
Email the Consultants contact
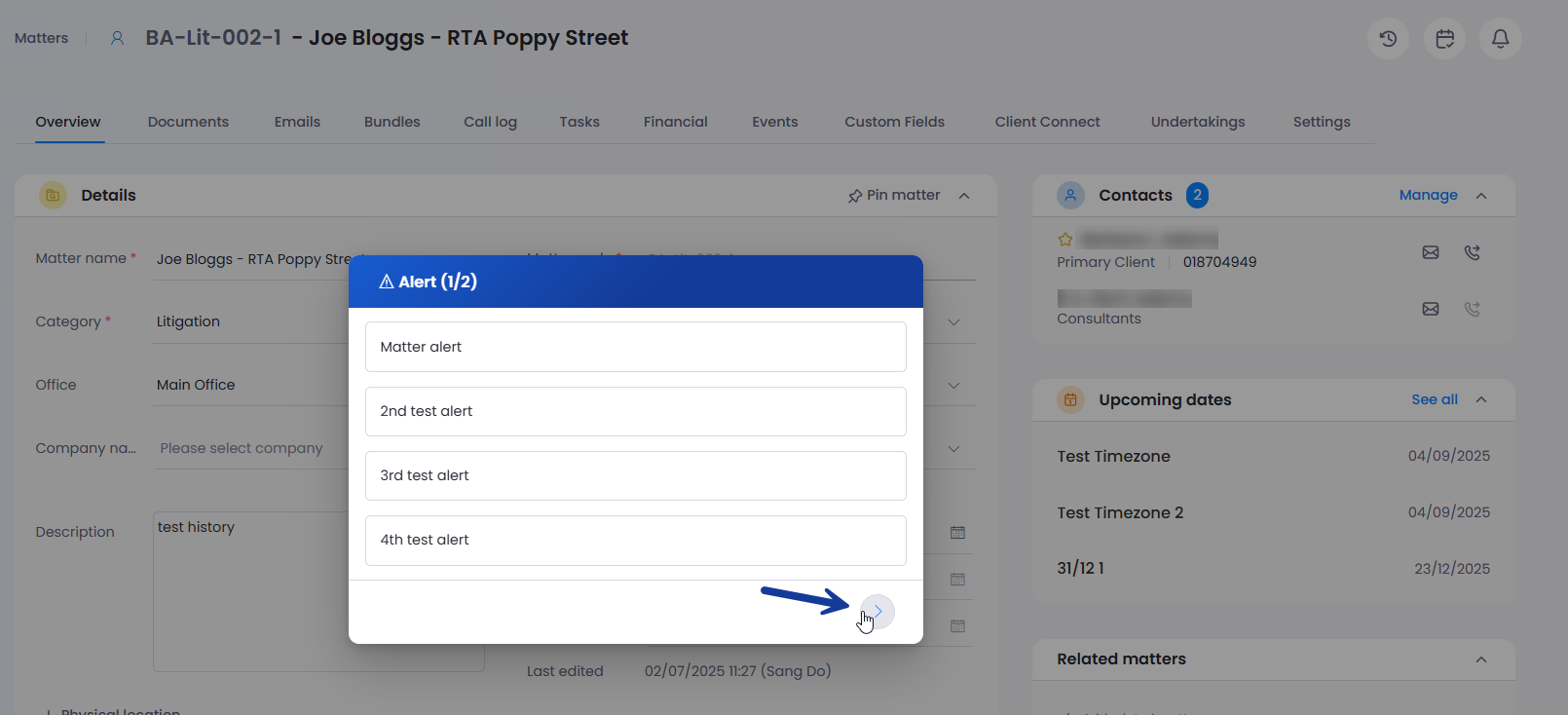point(1430,309)
